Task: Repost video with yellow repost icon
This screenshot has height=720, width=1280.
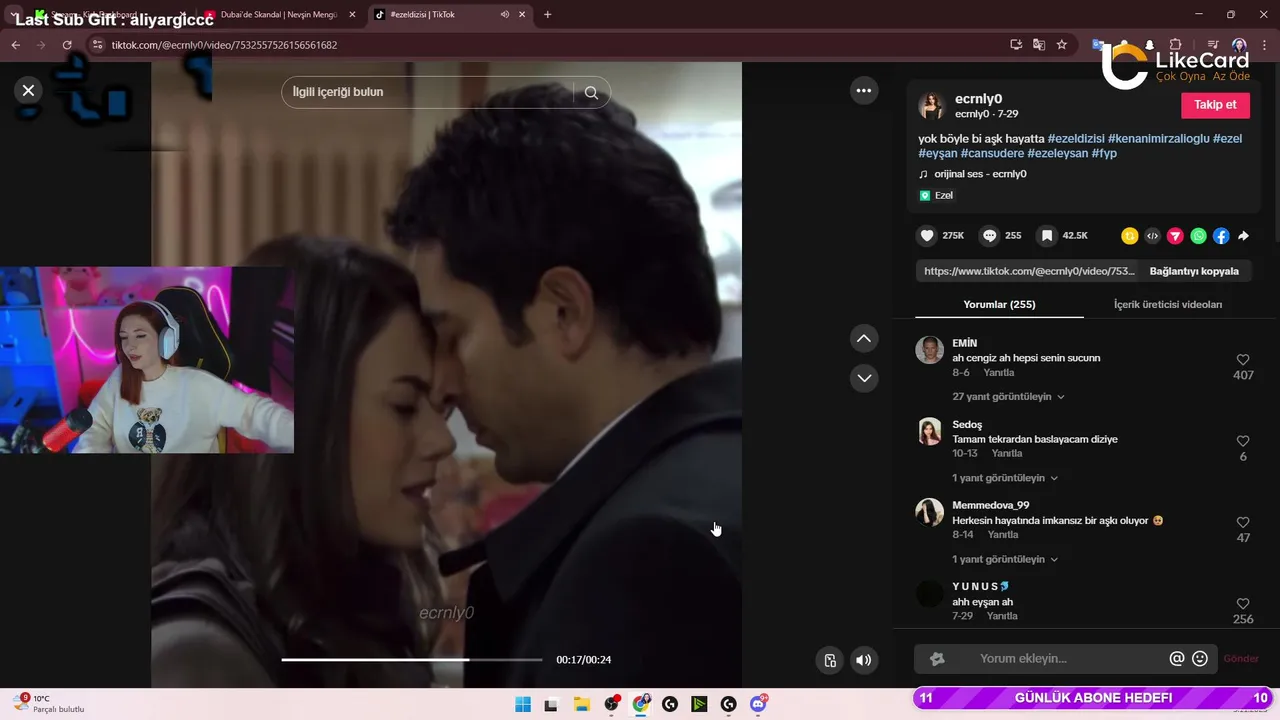Action: coord(1130,236)
